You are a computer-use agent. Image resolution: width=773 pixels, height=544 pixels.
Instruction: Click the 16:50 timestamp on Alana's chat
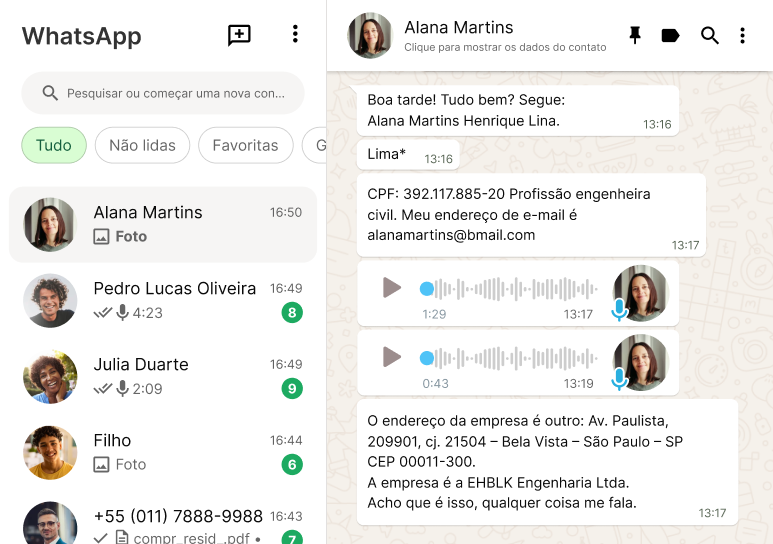click(286, 213)
